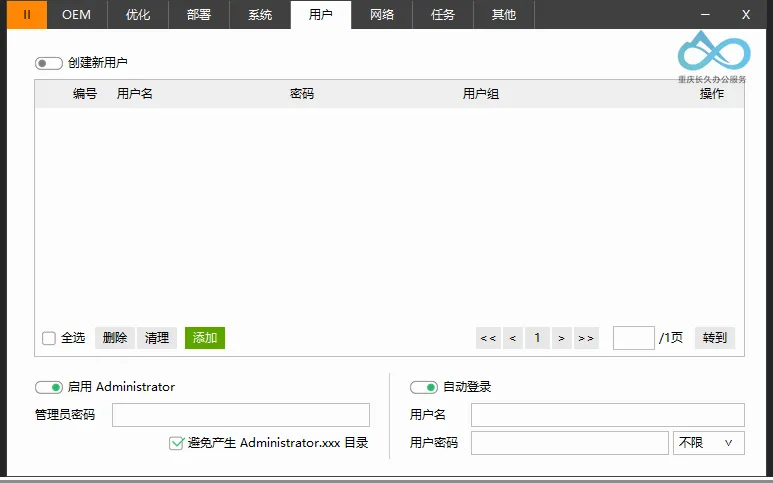
Task: Click the 用户组 column header
Action: [481, 94]
